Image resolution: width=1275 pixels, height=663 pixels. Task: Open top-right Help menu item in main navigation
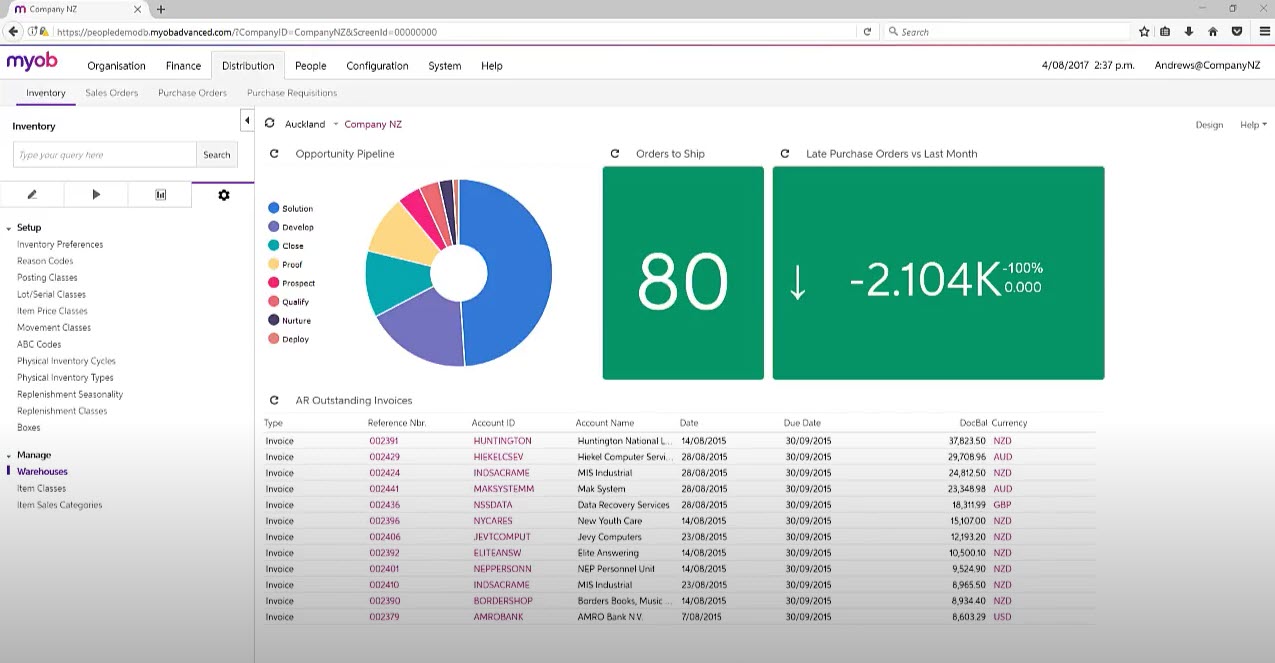pyautogui.click(x=491, y=66)
